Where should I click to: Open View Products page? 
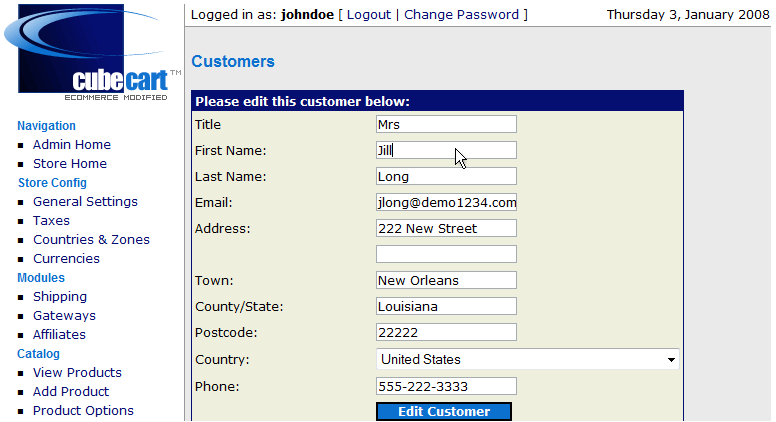77,373
